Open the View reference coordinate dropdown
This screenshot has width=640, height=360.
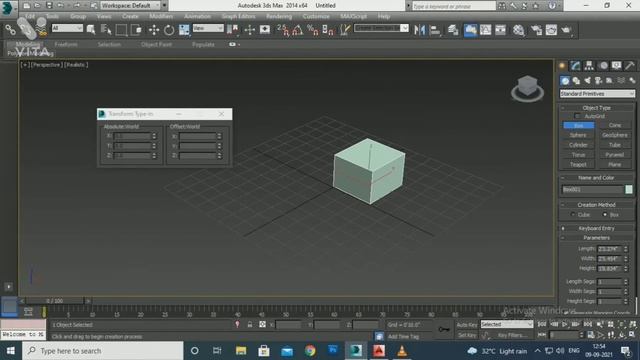click(208, 28)
